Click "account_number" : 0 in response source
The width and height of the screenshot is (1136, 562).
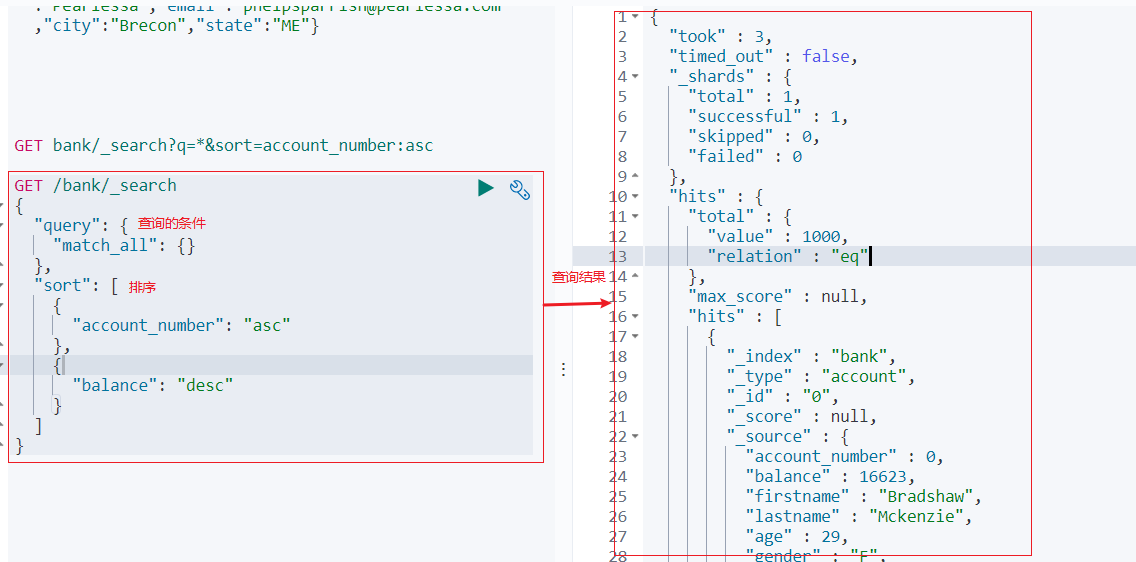click(x=843, y=456)
